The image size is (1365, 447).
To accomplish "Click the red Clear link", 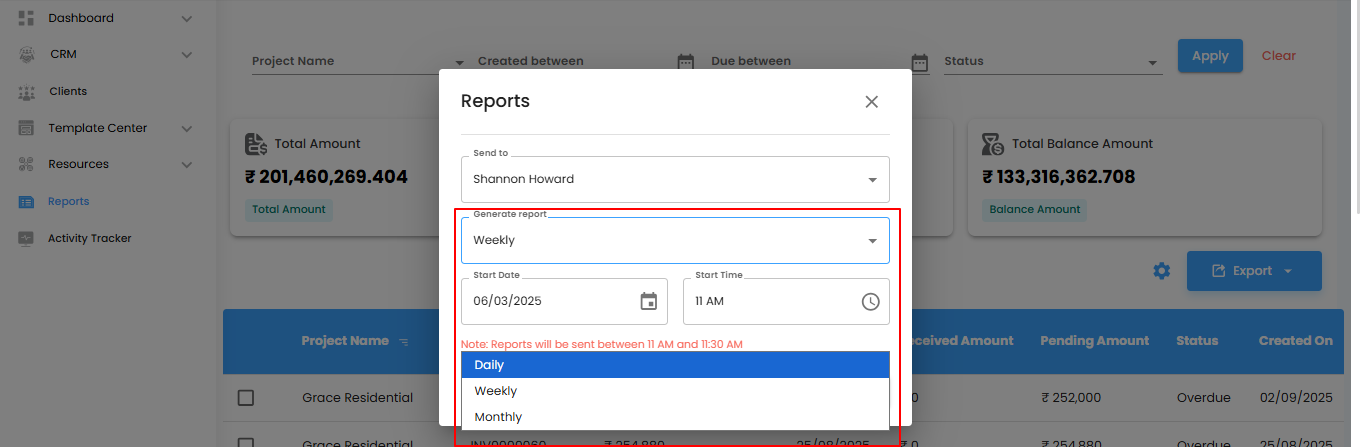I will [1278, 56].
